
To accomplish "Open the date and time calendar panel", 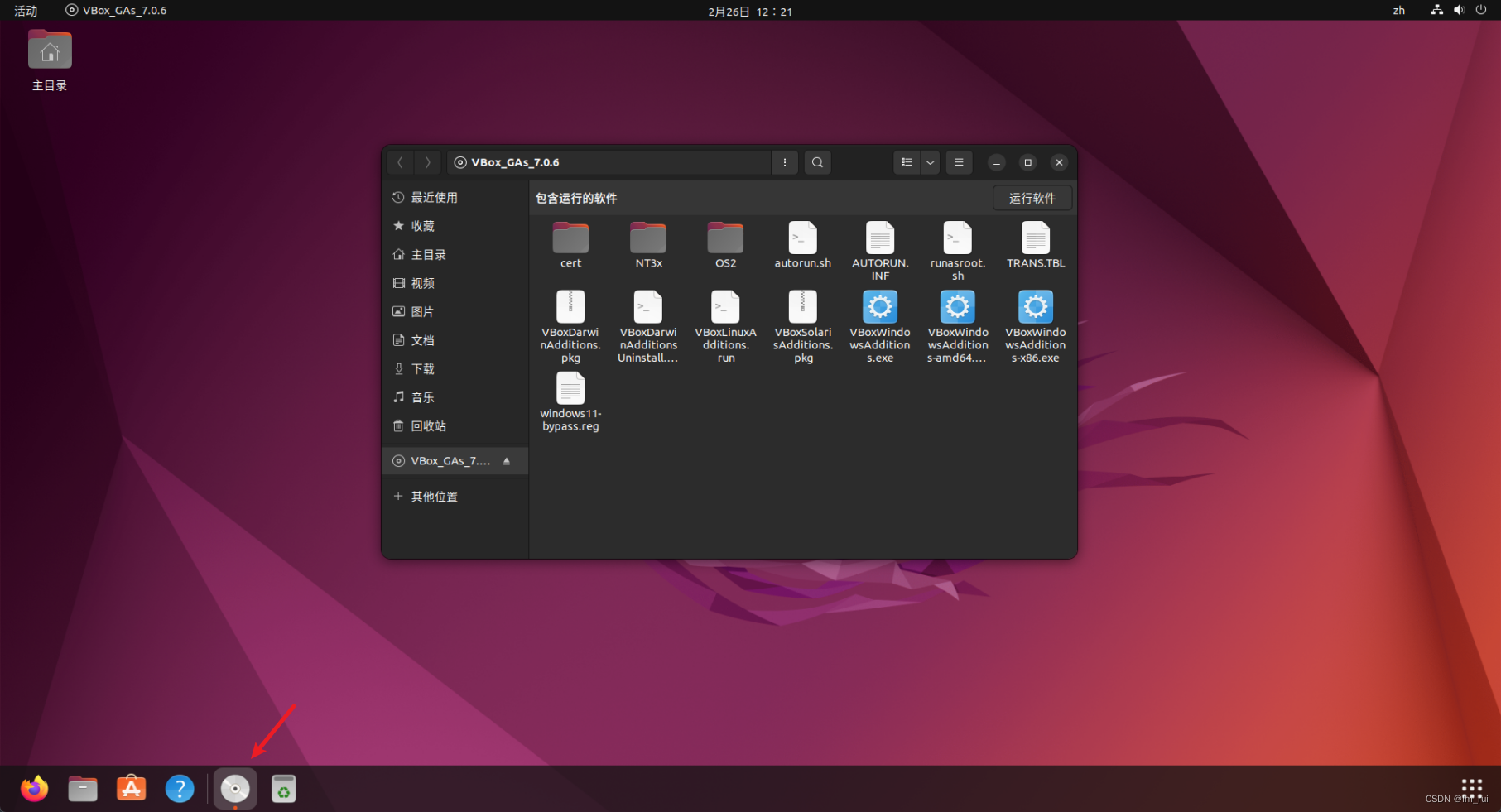I will tap(750, 11).
